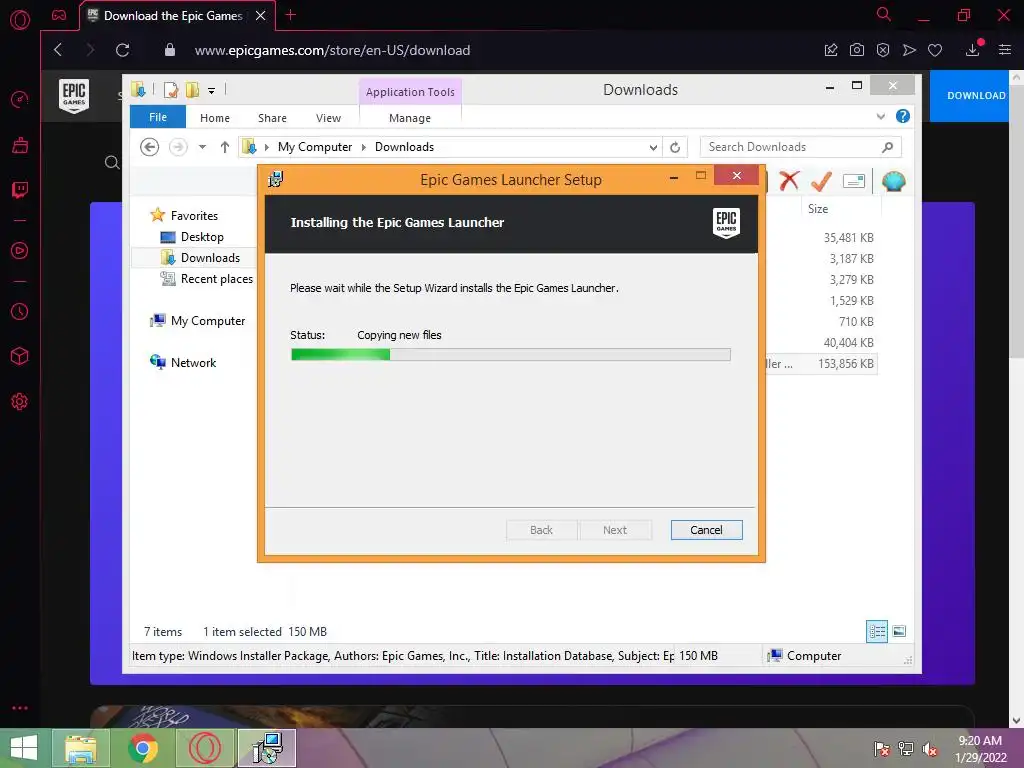Click the taskbar volume muted icon
The height and width of the screenshot is (768, 1024).
click(x=930, y=749)
